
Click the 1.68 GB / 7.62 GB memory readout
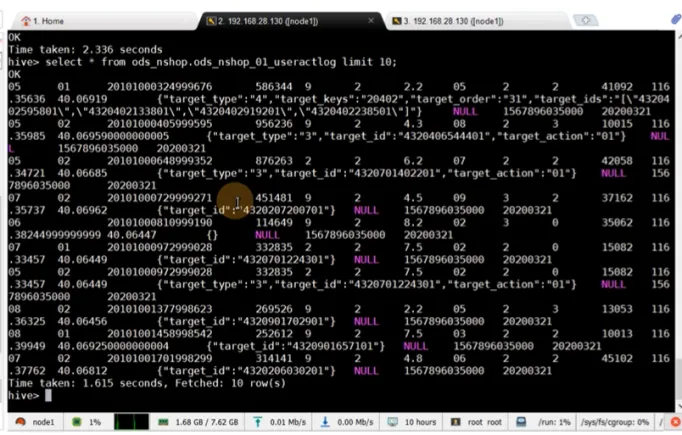tap(207, 422)
